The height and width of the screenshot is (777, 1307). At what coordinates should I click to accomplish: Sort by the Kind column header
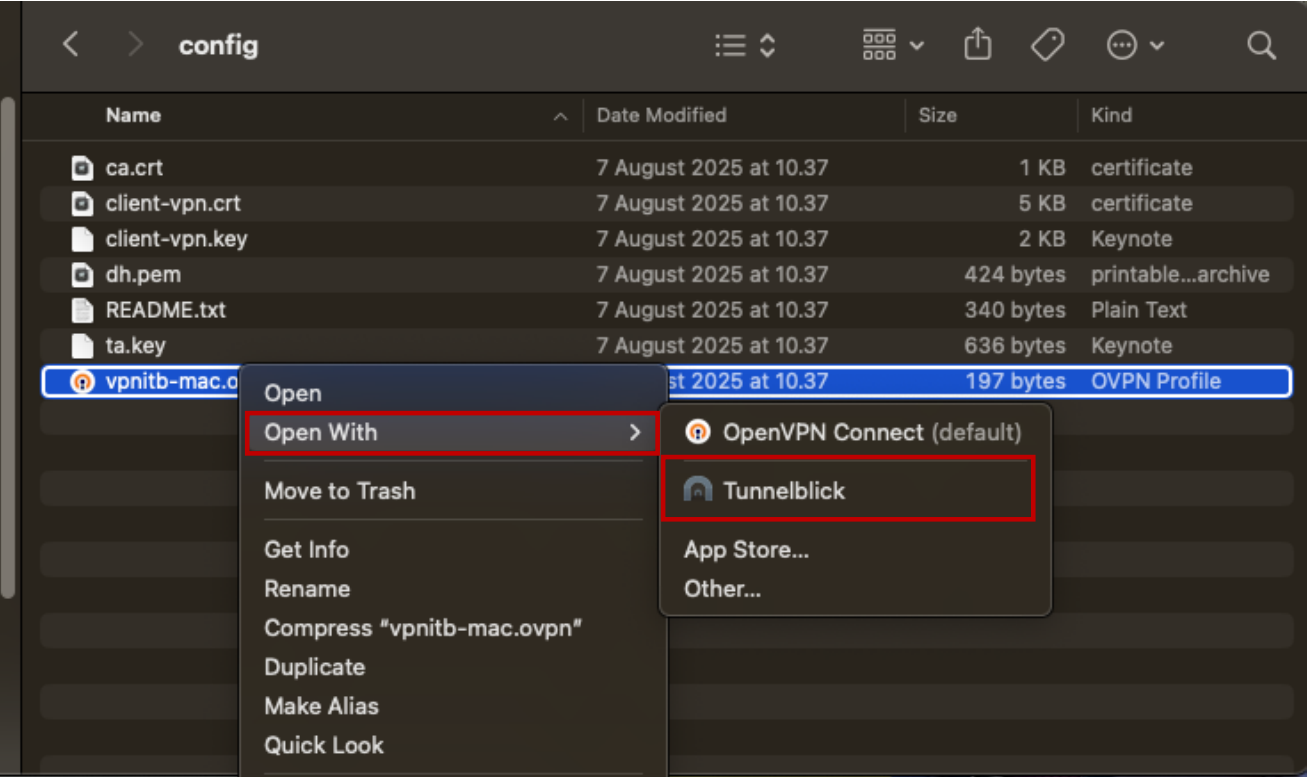[x=1112, y=115]
